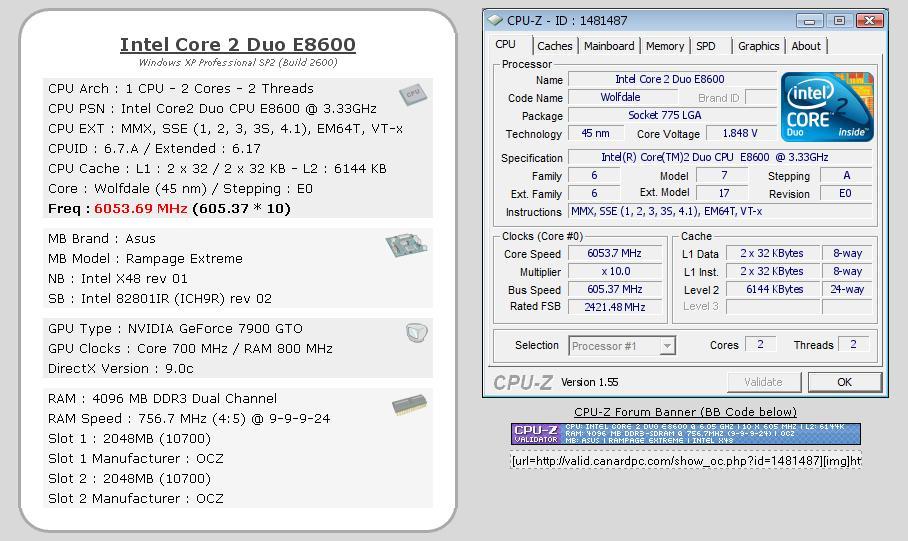Click the Multiplier value x 10.0
The image size is (908, 541).
(x=614, y=271)
